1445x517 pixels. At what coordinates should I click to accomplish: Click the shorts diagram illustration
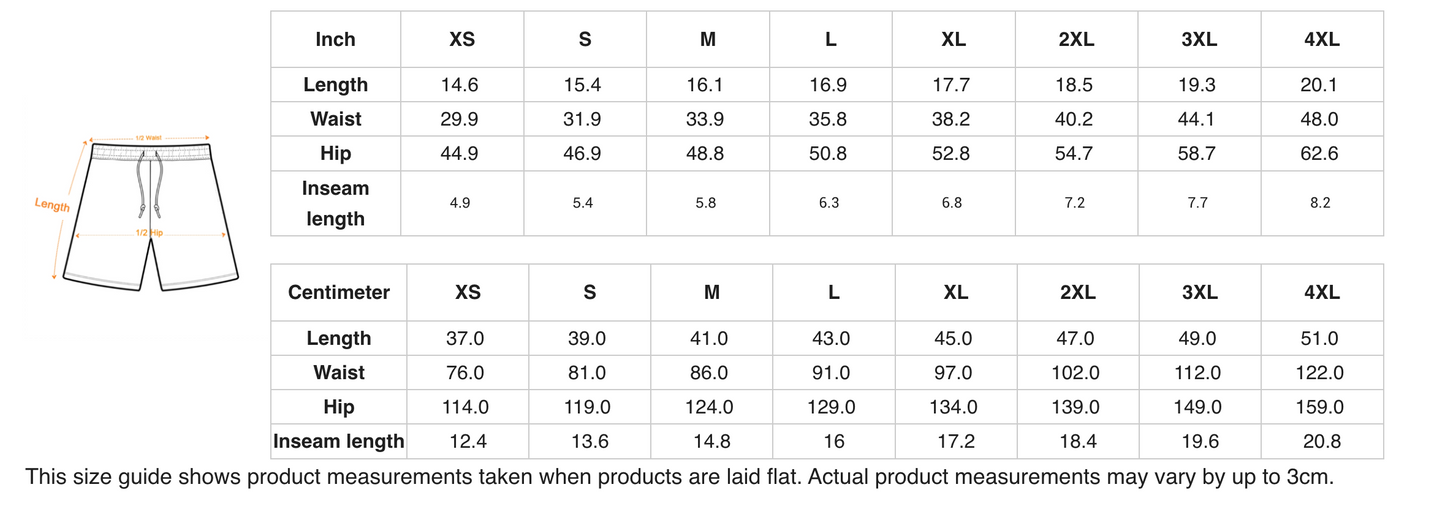coord(151,215)
